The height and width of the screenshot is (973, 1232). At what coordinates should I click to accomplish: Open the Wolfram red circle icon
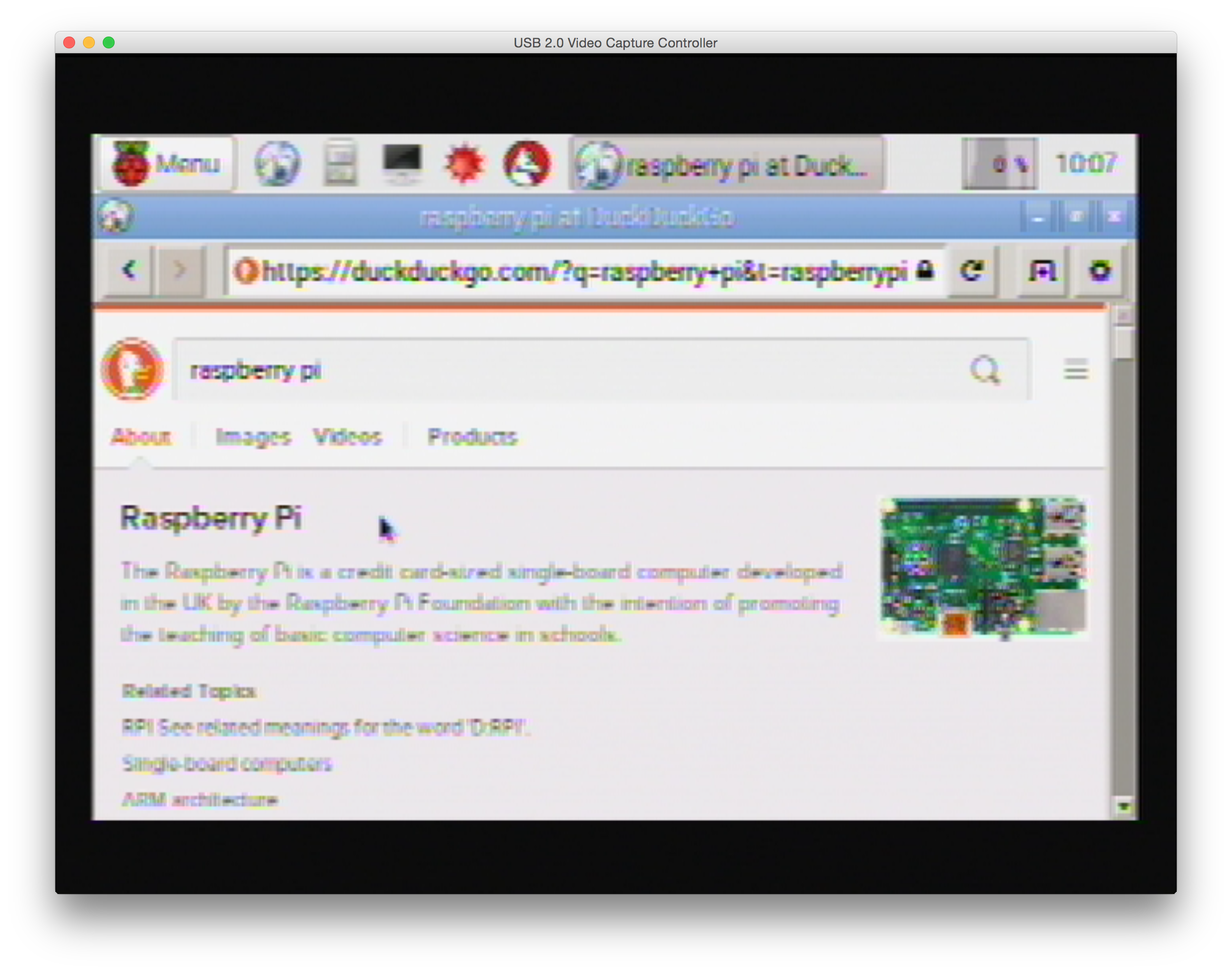pyautogui.click(x=527, y=163)
